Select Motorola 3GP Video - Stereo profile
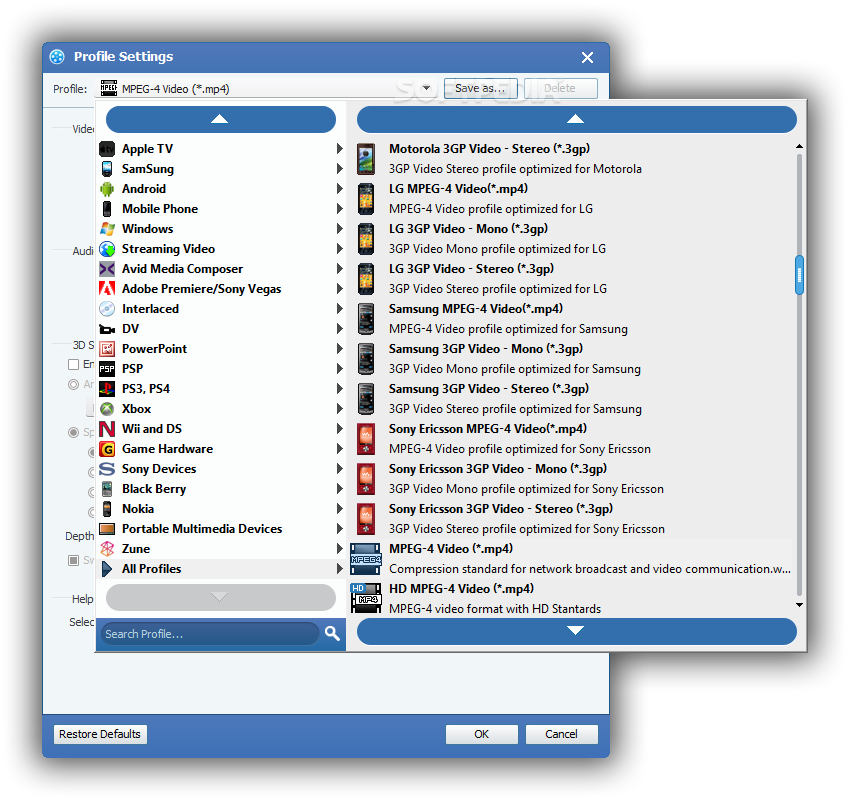Viewport: 850px width, 800px height. [x=570, y=159]
